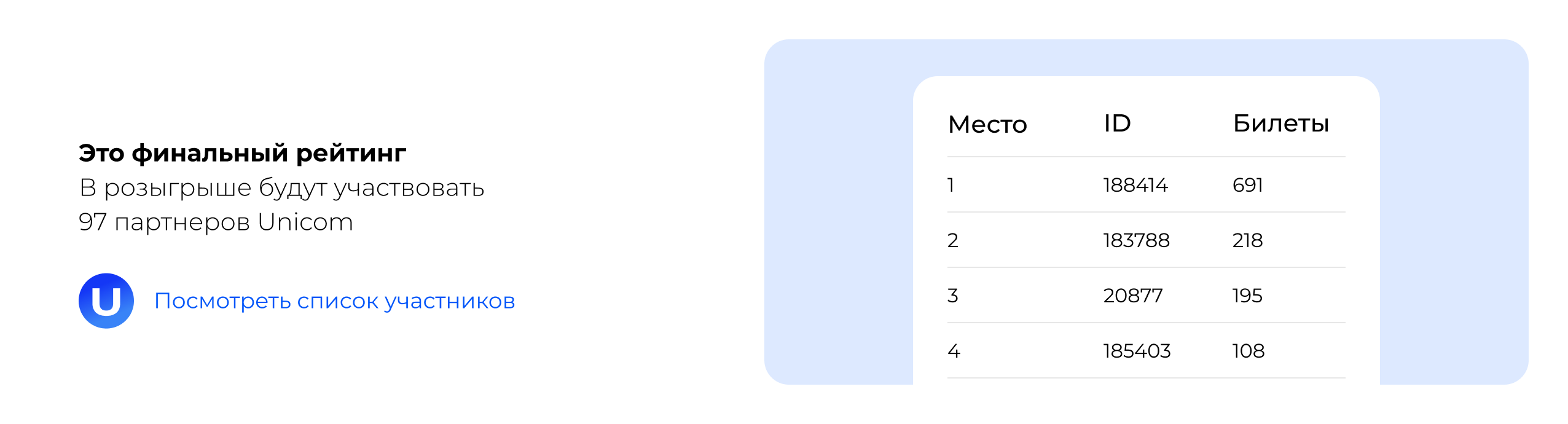Click the 218 tickets value

(x=1247, y=240)
